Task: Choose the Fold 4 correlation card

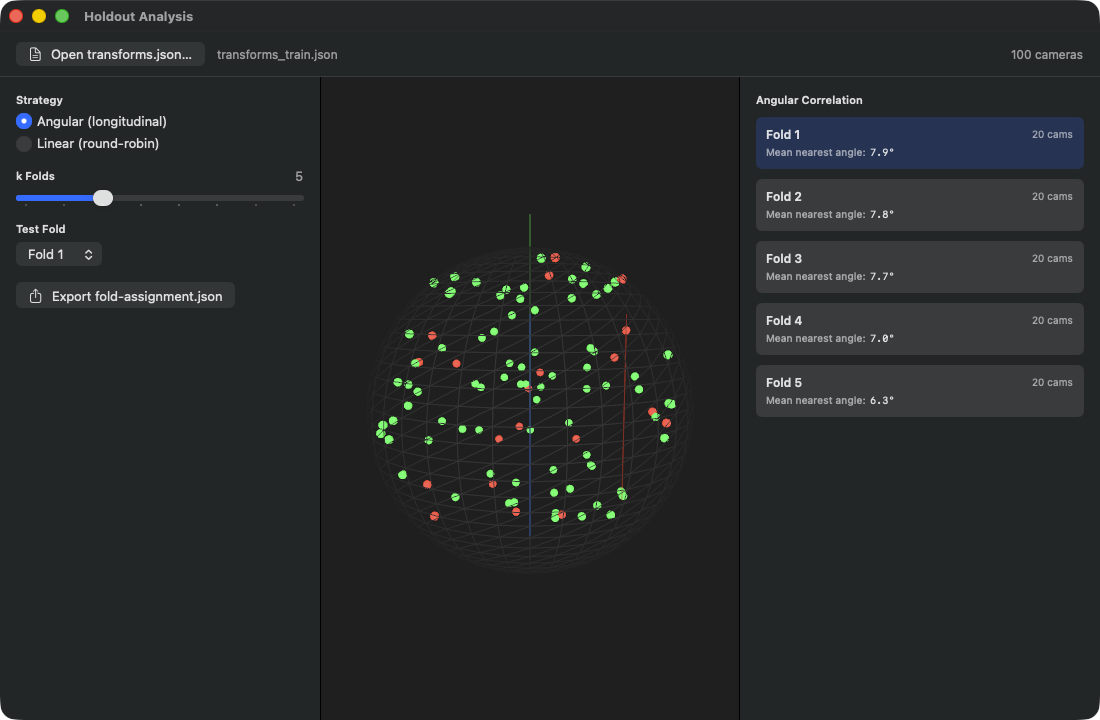Action: (919, 328)
